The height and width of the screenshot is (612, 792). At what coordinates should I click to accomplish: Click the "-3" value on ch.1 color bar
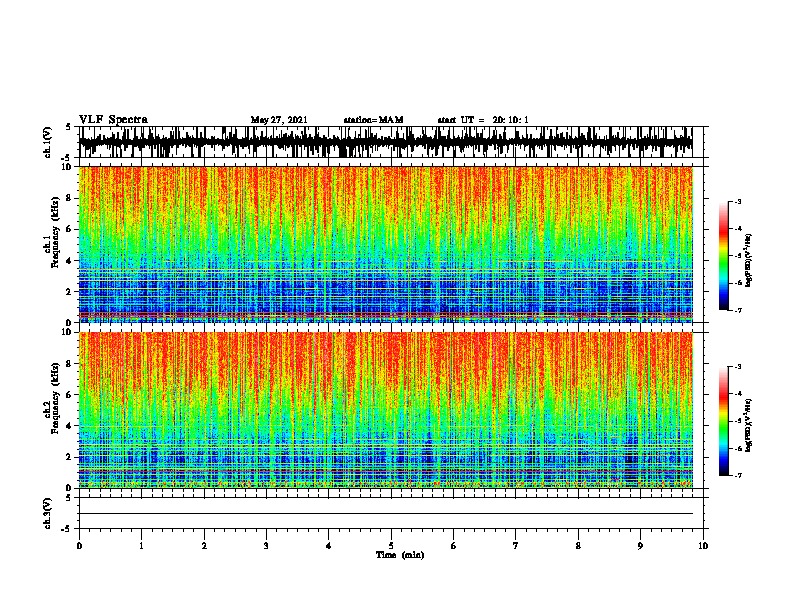738,201
